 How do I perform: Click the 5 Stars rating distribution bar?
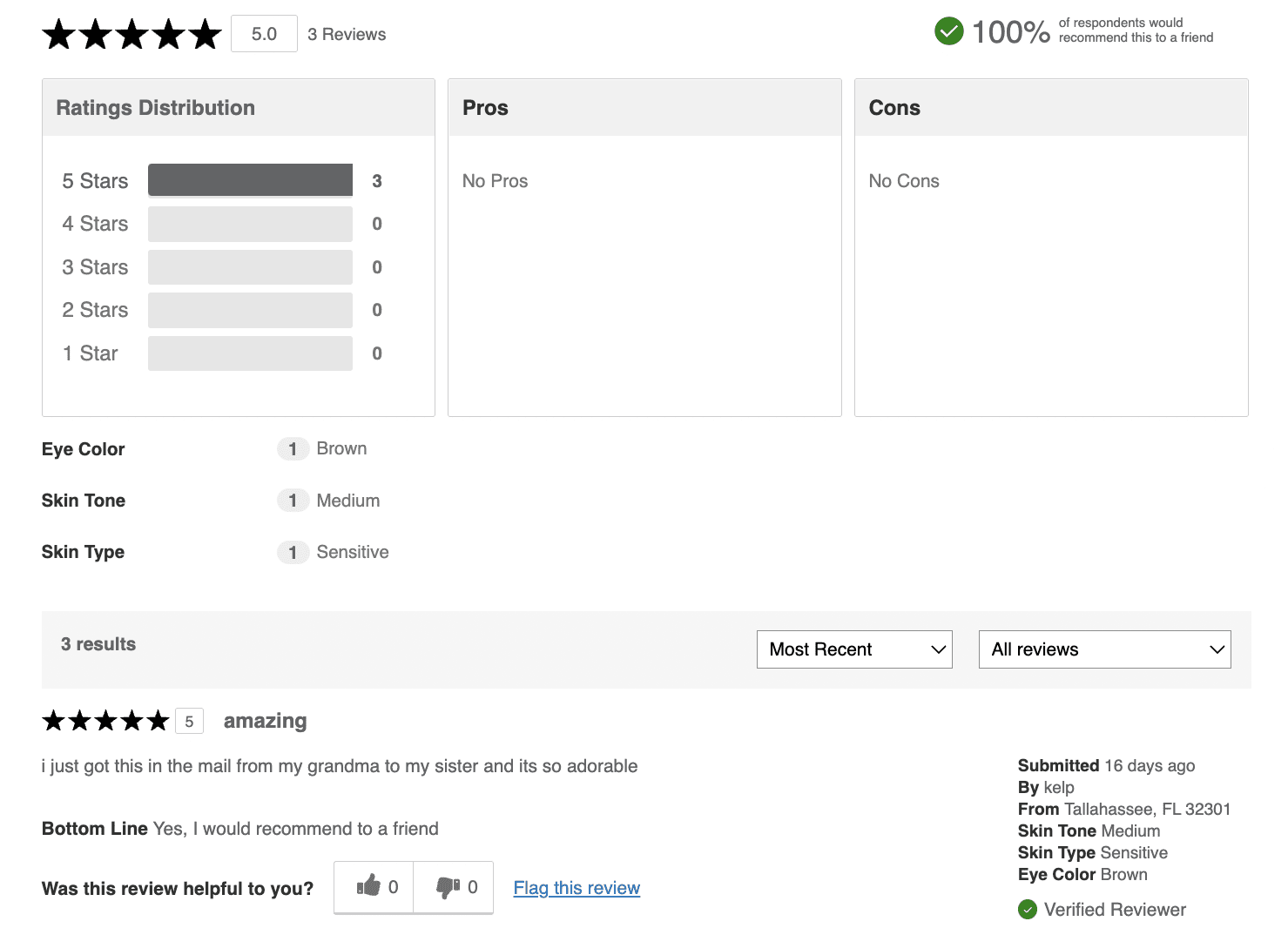pyautogui.click(x=250, y=179)
